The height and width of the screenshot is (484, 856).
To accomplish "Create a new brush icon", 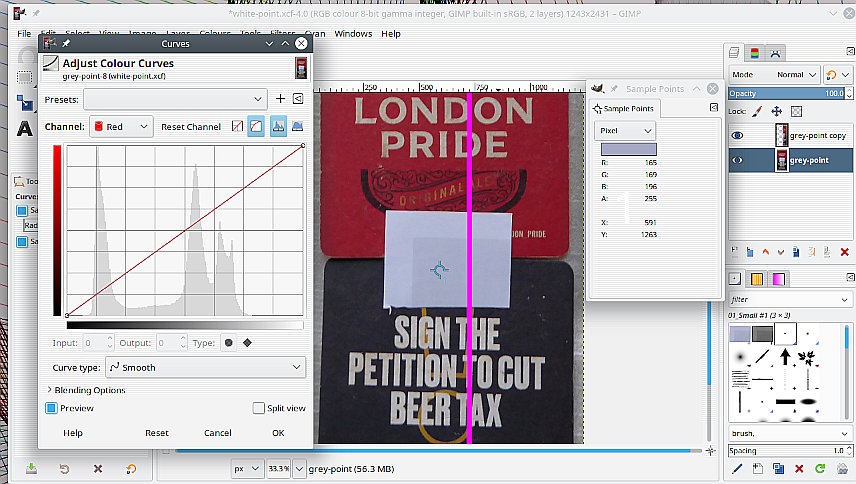I will pyautogui.click(x=758, y=468).
